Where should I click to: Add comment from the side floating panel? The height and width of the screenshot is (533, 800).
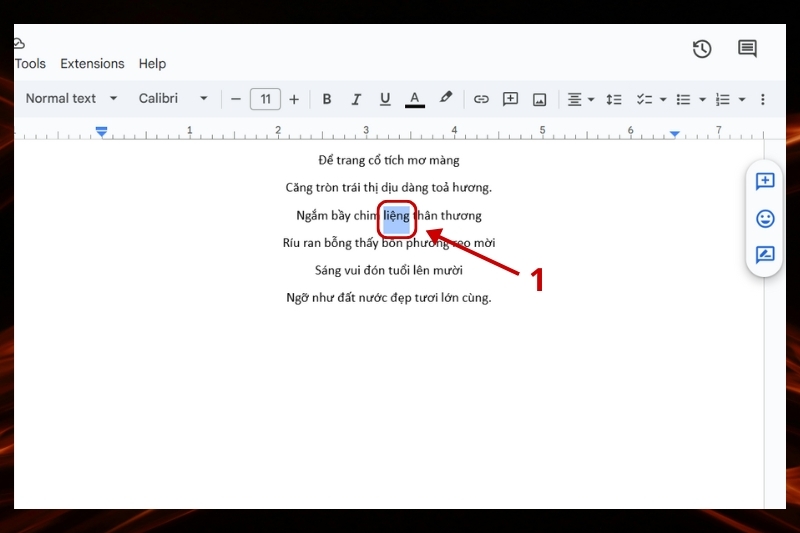765,181
